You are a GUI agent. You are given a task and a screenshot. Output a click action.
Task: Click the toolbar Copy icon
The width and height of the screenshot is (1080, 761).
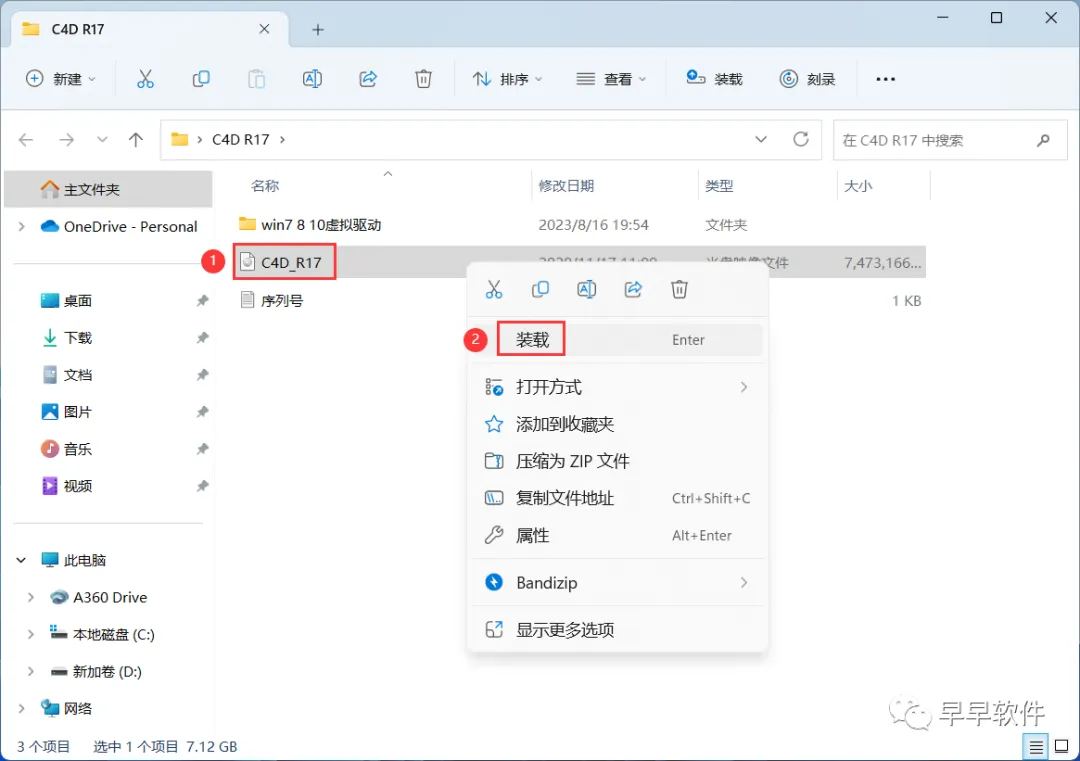point(201,79)
